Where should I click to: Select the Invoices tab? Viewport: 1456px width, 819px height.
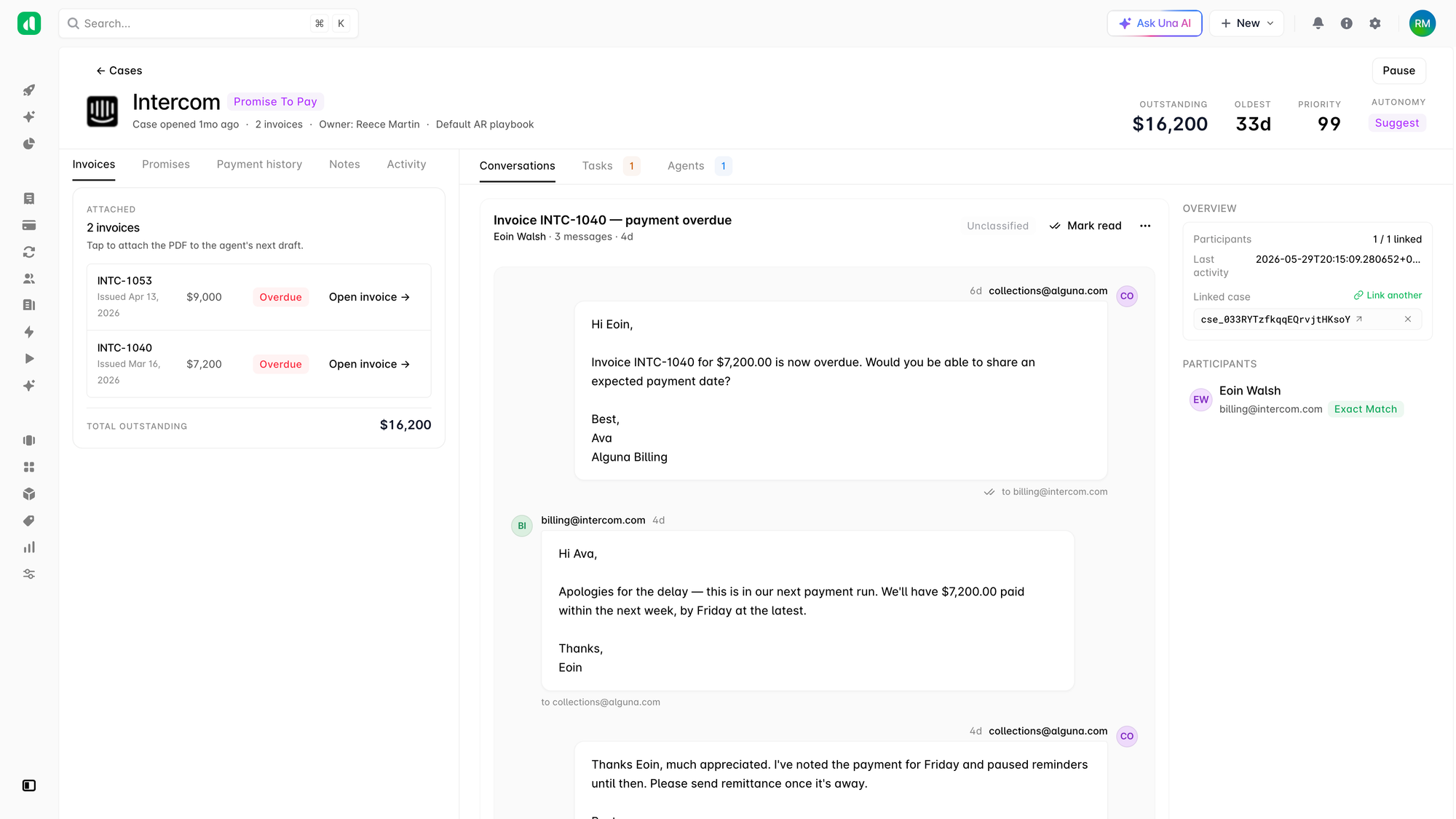[x=94, y=165]
